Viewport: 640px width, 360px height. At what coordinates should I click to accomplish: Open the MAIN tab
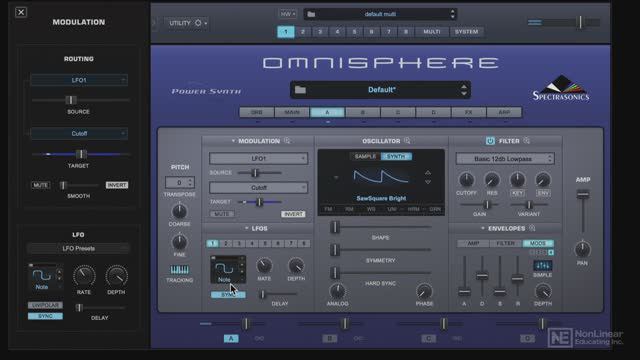coord(292,112)
